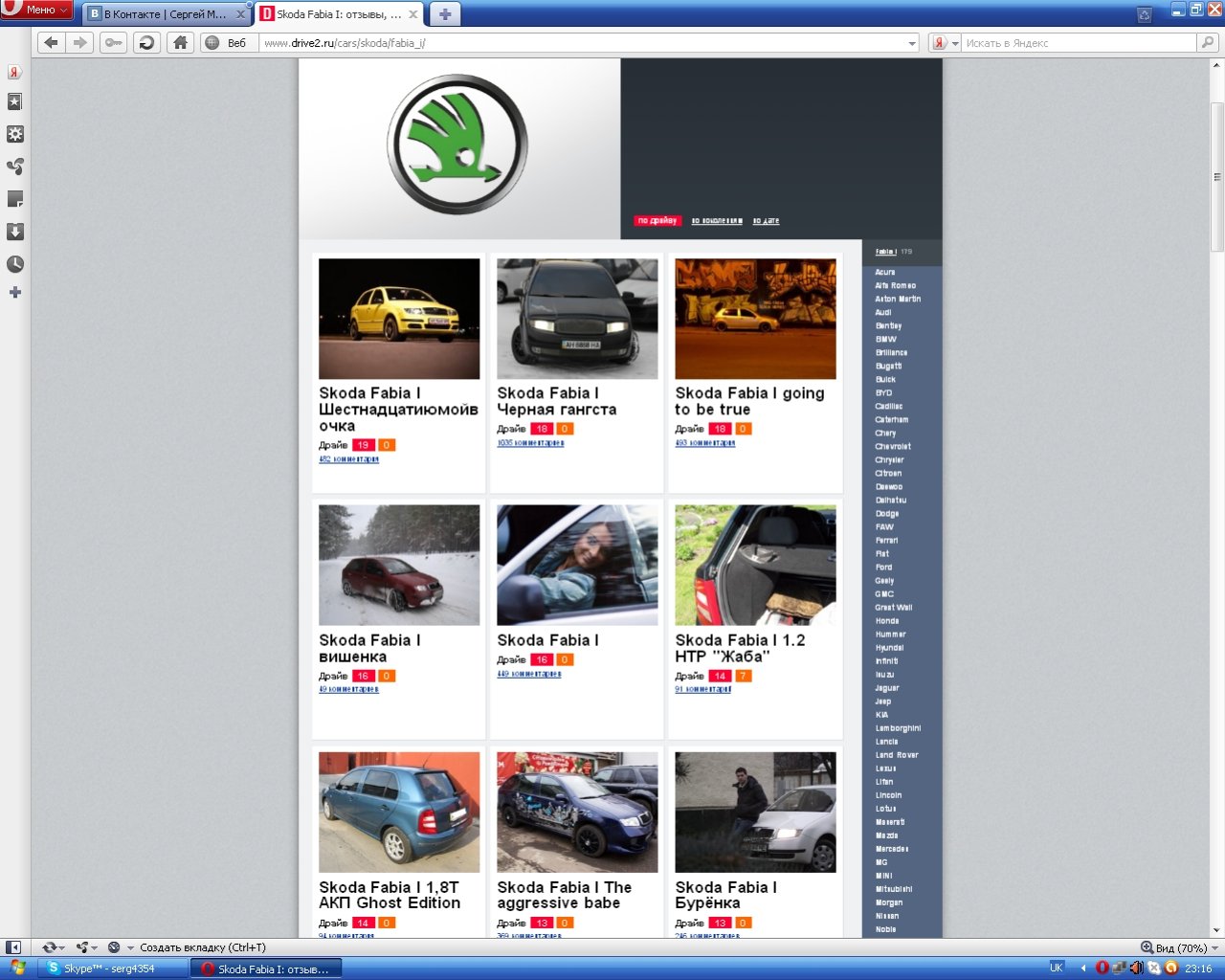
Task: Open the bookmarks star panel
Action: (x=14, y=102)
